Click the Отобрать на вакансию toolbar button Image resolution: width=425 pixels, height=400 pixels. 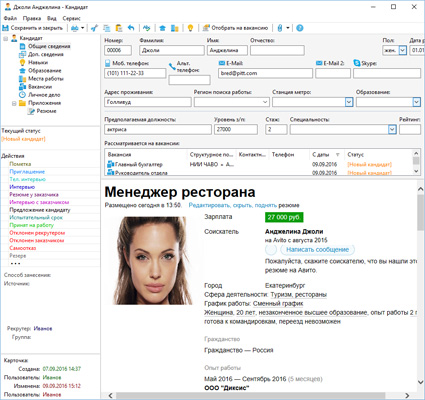(x=235, y=28)
